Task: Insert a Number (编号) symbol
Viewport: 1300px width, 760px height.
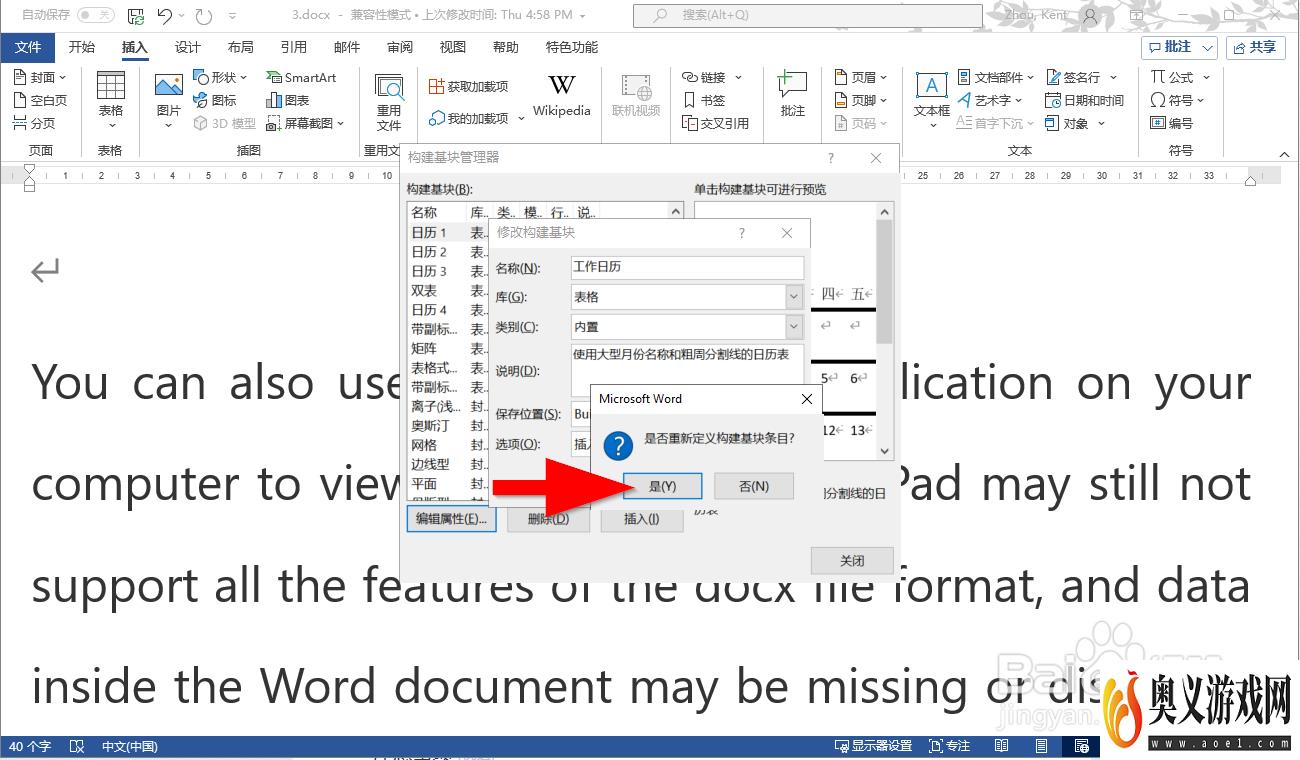Action: 1171,123
